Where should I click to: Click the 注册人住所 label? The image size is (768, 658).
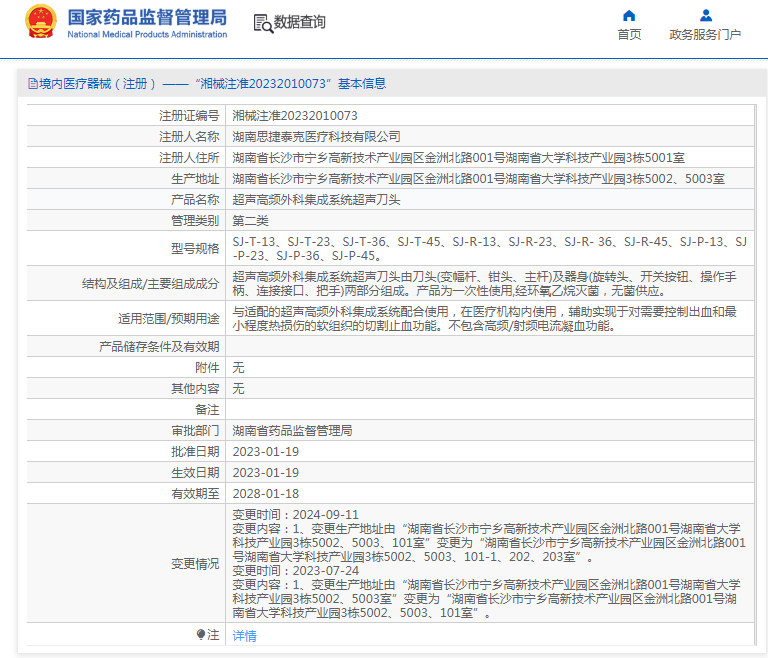point(189,158)
